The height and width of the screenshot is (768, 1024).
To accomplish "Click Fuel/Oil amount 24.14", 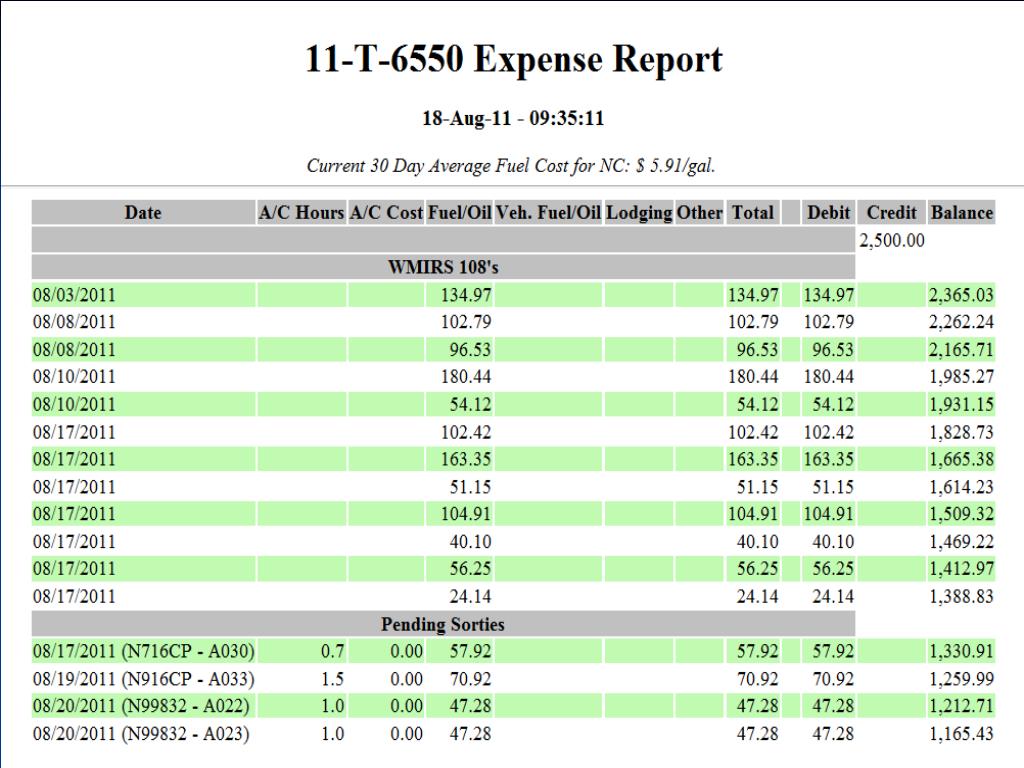I will pyautogui.click(x=470, y=596).
